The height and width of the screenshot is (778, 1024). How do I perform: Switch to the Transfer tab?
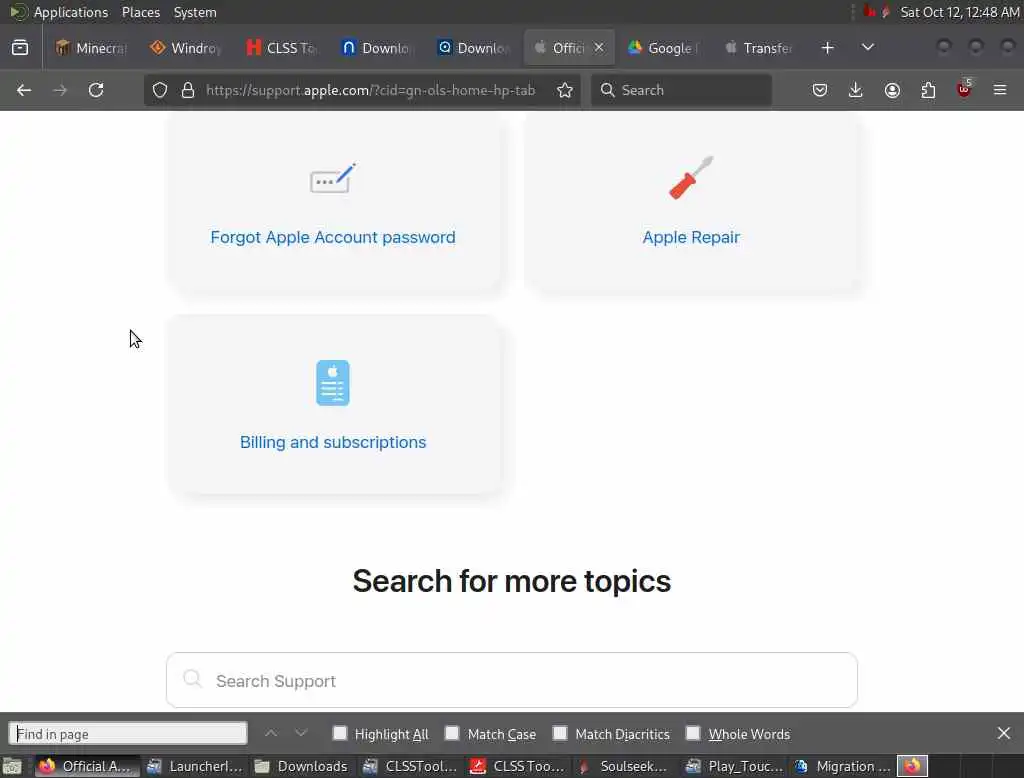point(759,48)
